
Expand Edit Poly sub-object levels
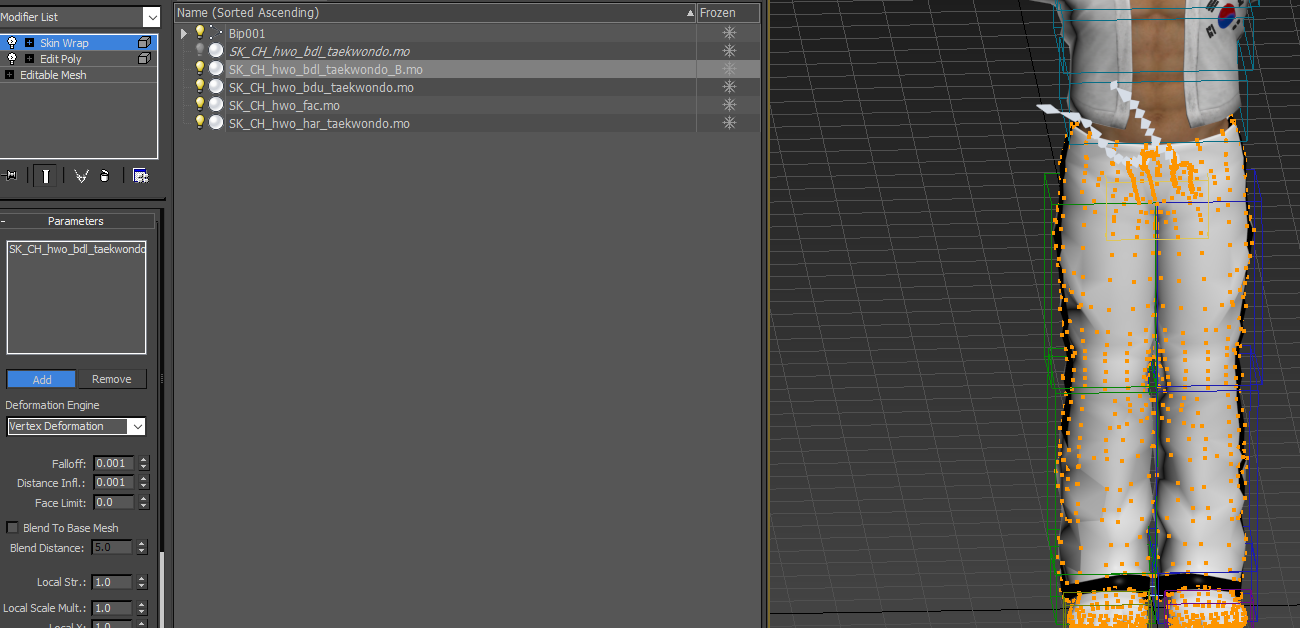point(29,59)
